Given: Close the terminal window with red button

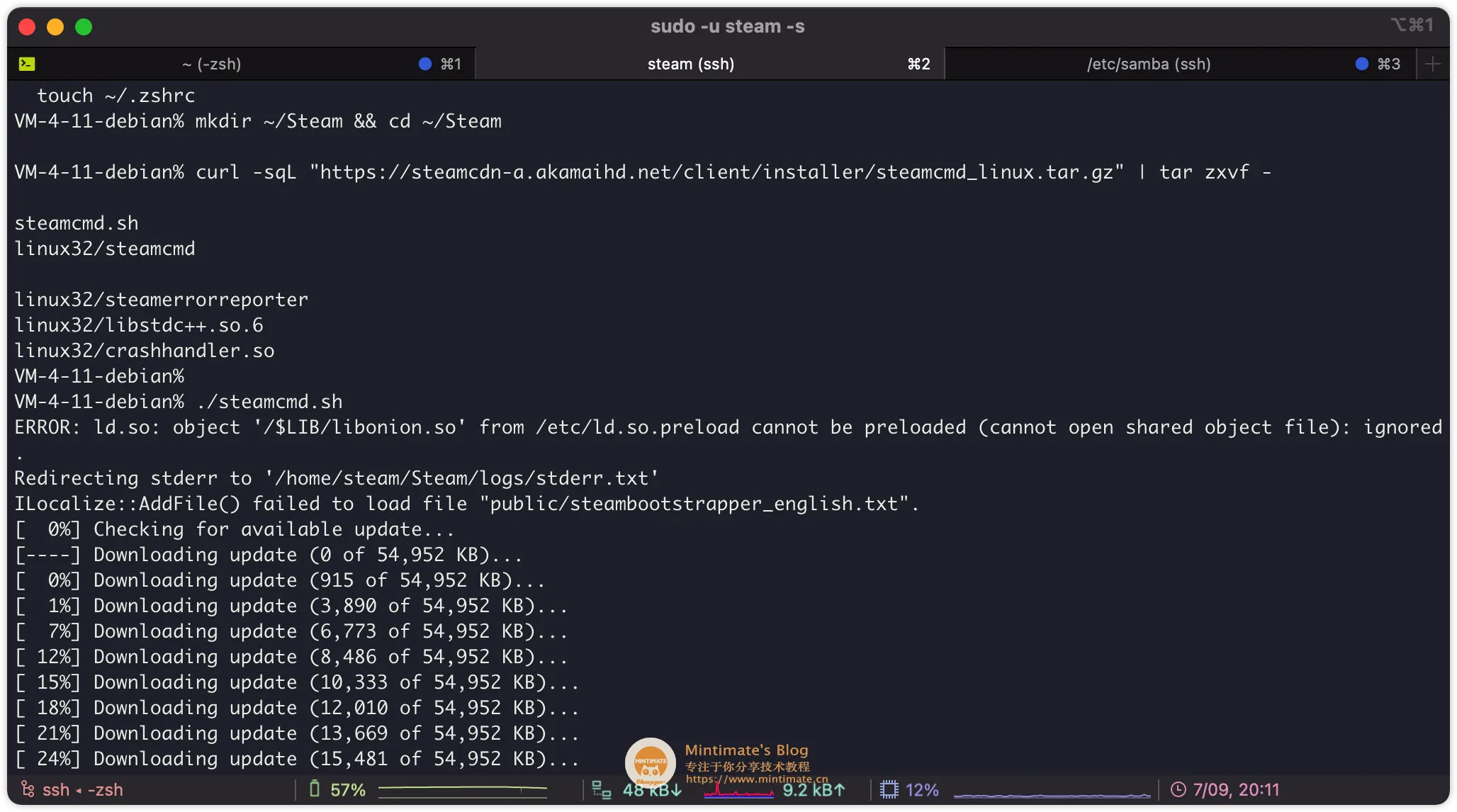Looking at the screenshot, I should click(27, 27).
